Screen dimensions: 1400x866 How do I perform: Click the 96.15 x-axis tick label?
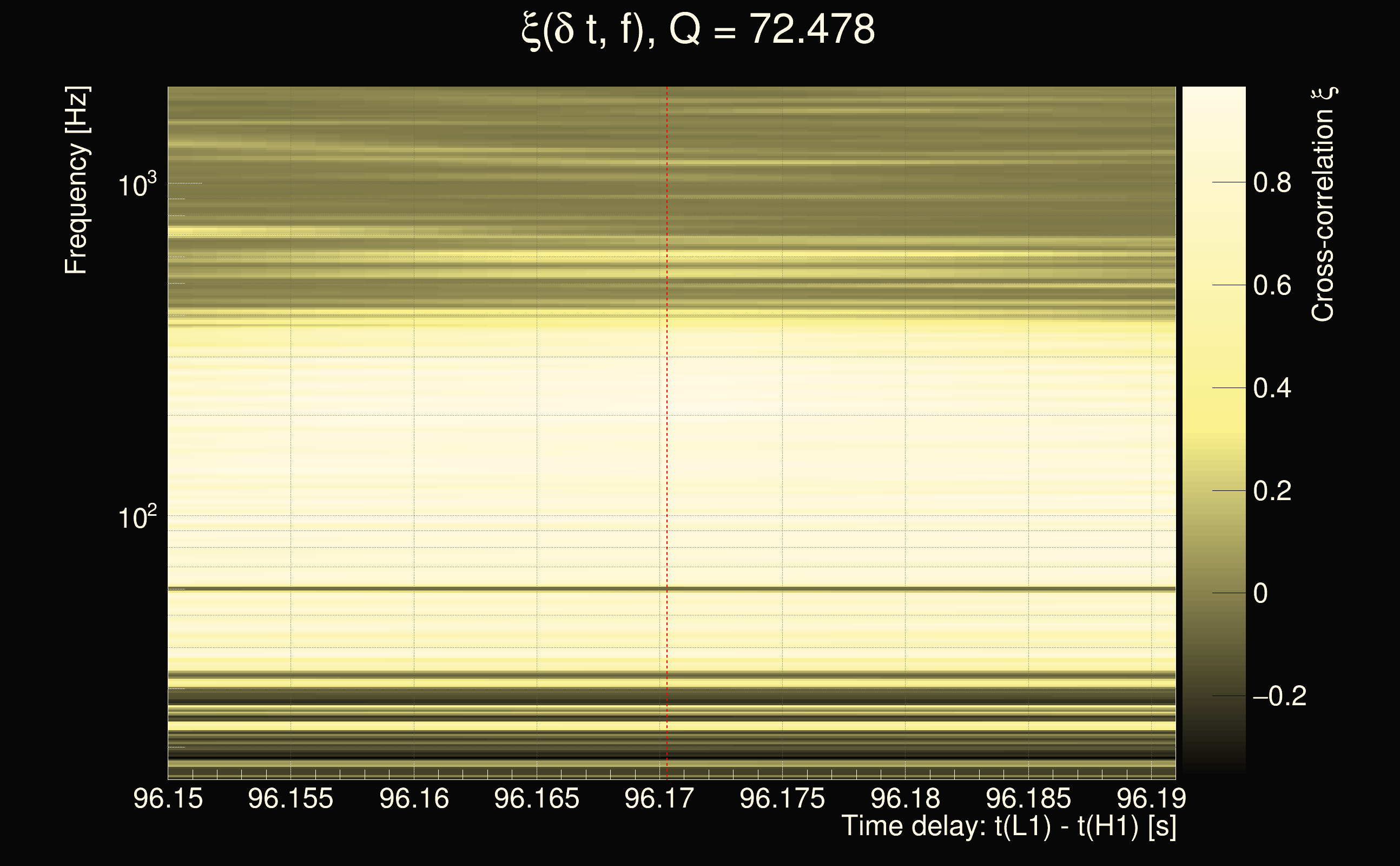tap(168, 798)
